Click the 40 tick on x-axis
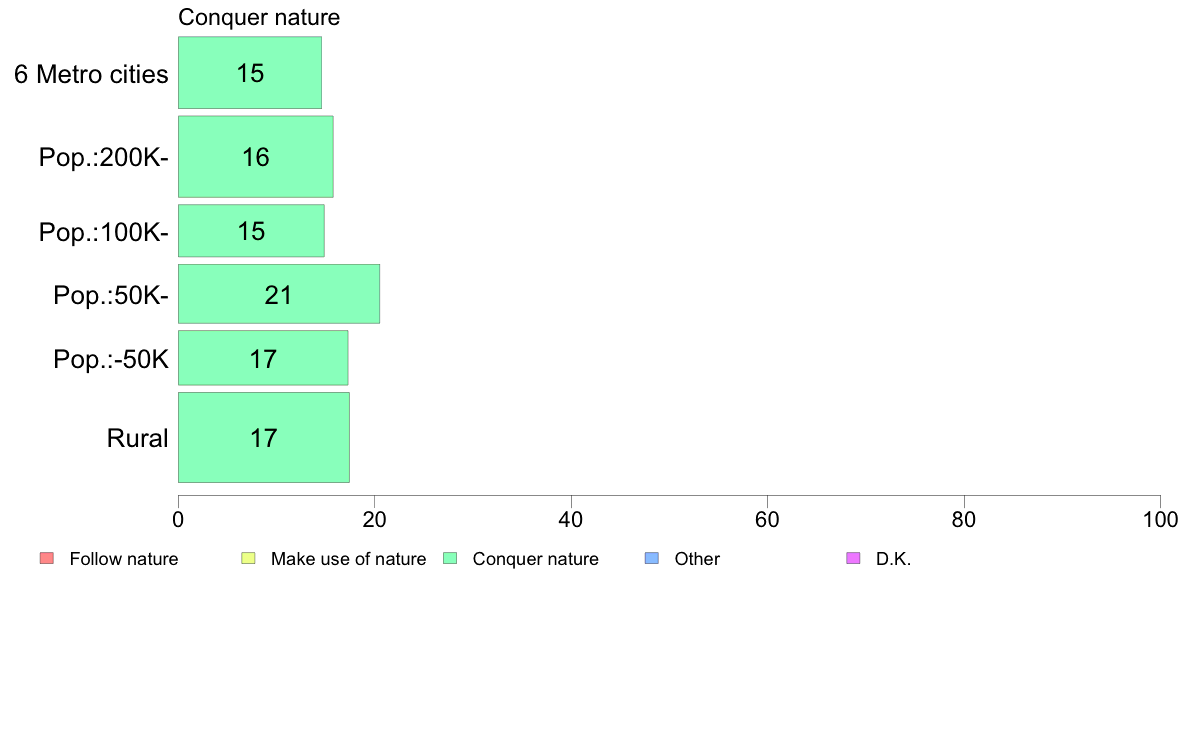This screenshot has height=736, width=1188. tap(571, 519)
